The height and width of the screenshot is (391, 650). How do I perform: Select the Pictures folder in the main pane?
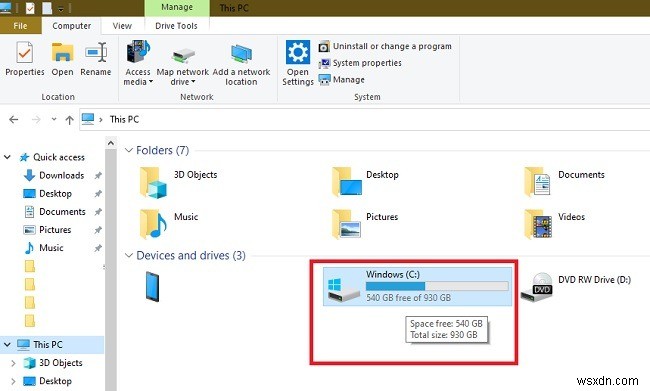(x=365, y=224)
